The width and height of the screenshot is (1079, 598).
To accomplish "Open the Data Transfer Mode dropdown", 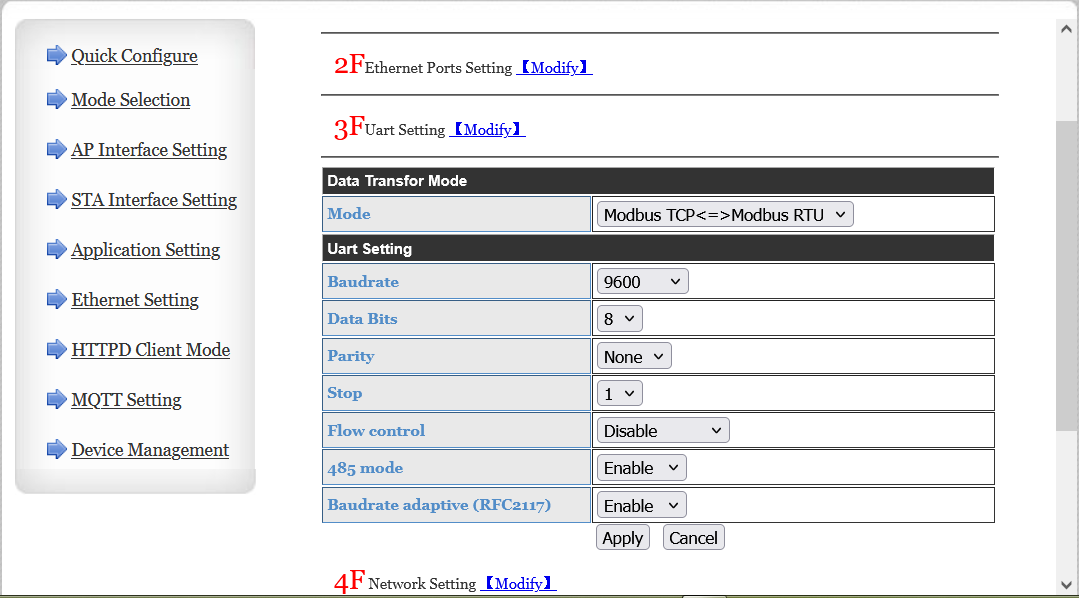I will (725, 214).
